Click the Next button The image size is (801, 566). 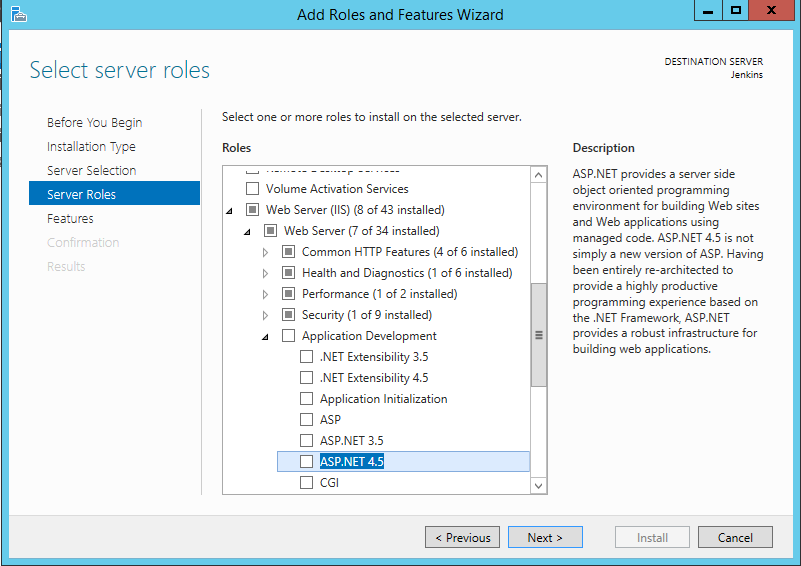tap(543, 538)
